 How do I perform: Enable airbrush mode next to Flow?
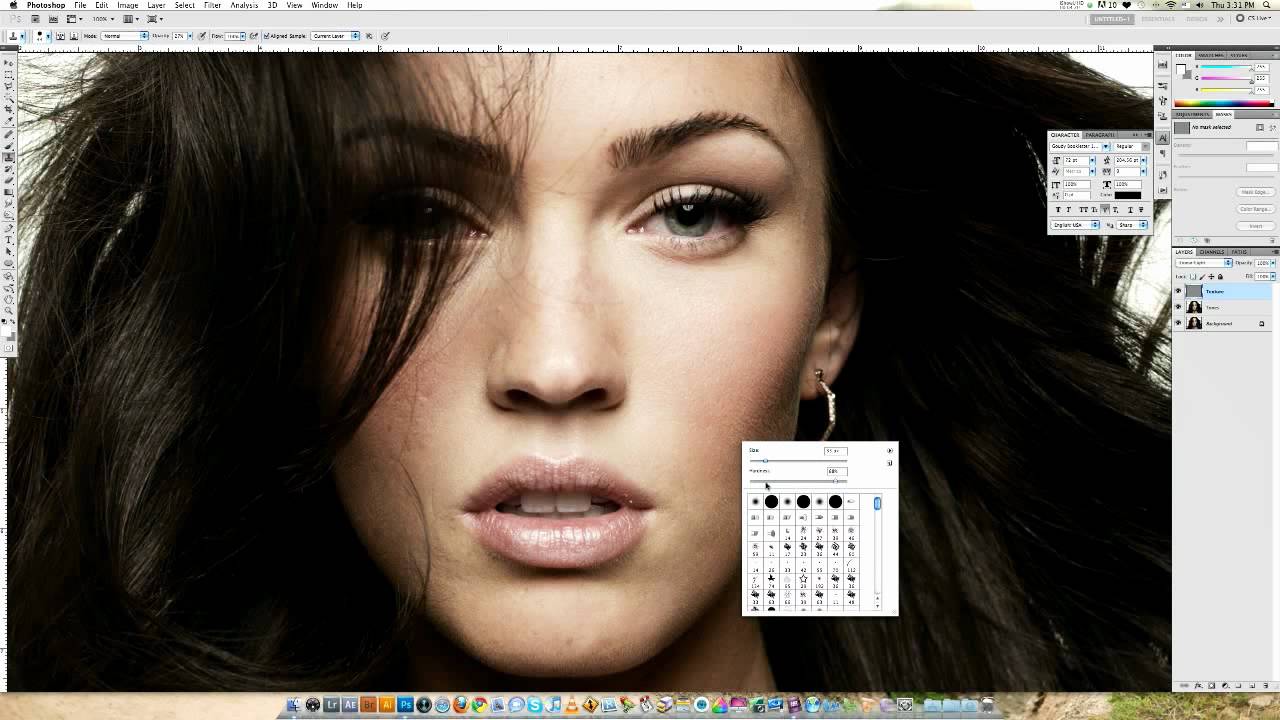[253, 36]
